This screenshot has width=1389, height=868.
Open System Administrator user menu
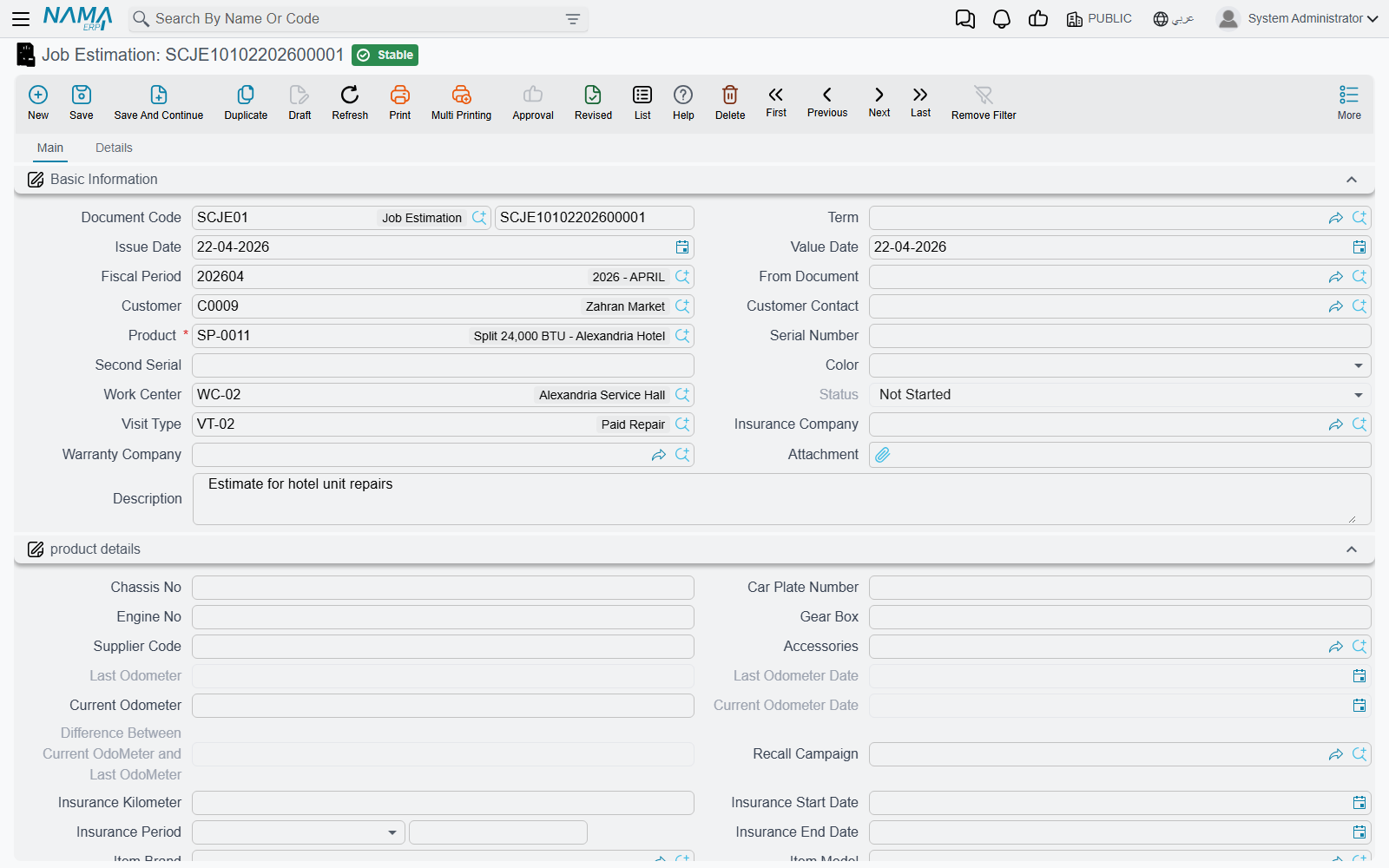coord(1298,18)
